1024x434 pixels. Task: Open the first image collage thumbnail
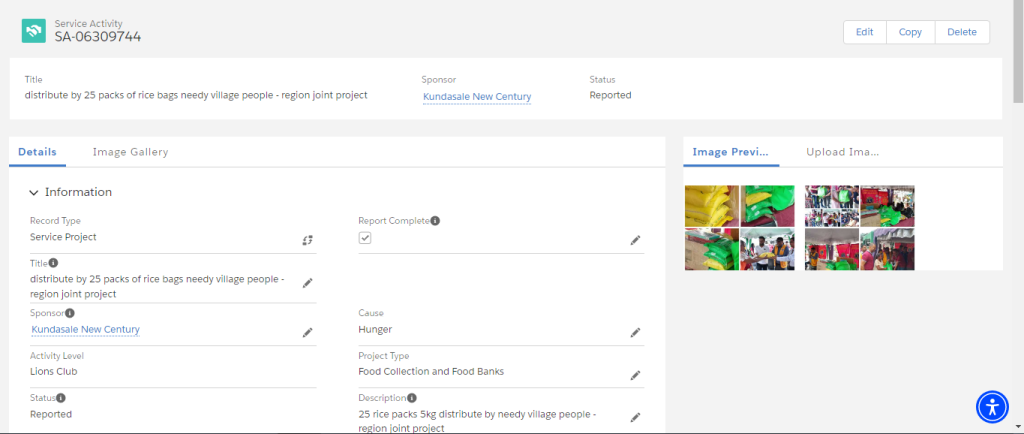click(740, 228)
